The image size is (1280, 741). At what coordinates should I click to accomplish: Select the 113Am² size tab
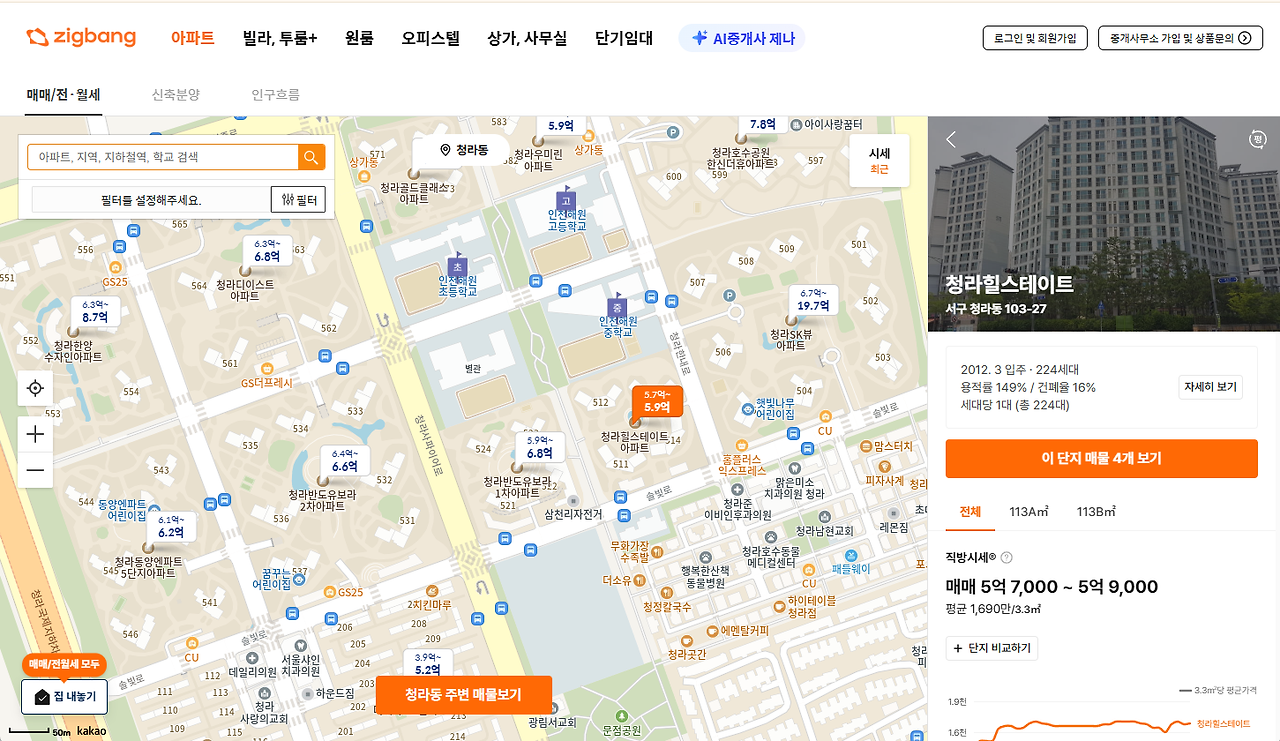(x=1029, y=511)
